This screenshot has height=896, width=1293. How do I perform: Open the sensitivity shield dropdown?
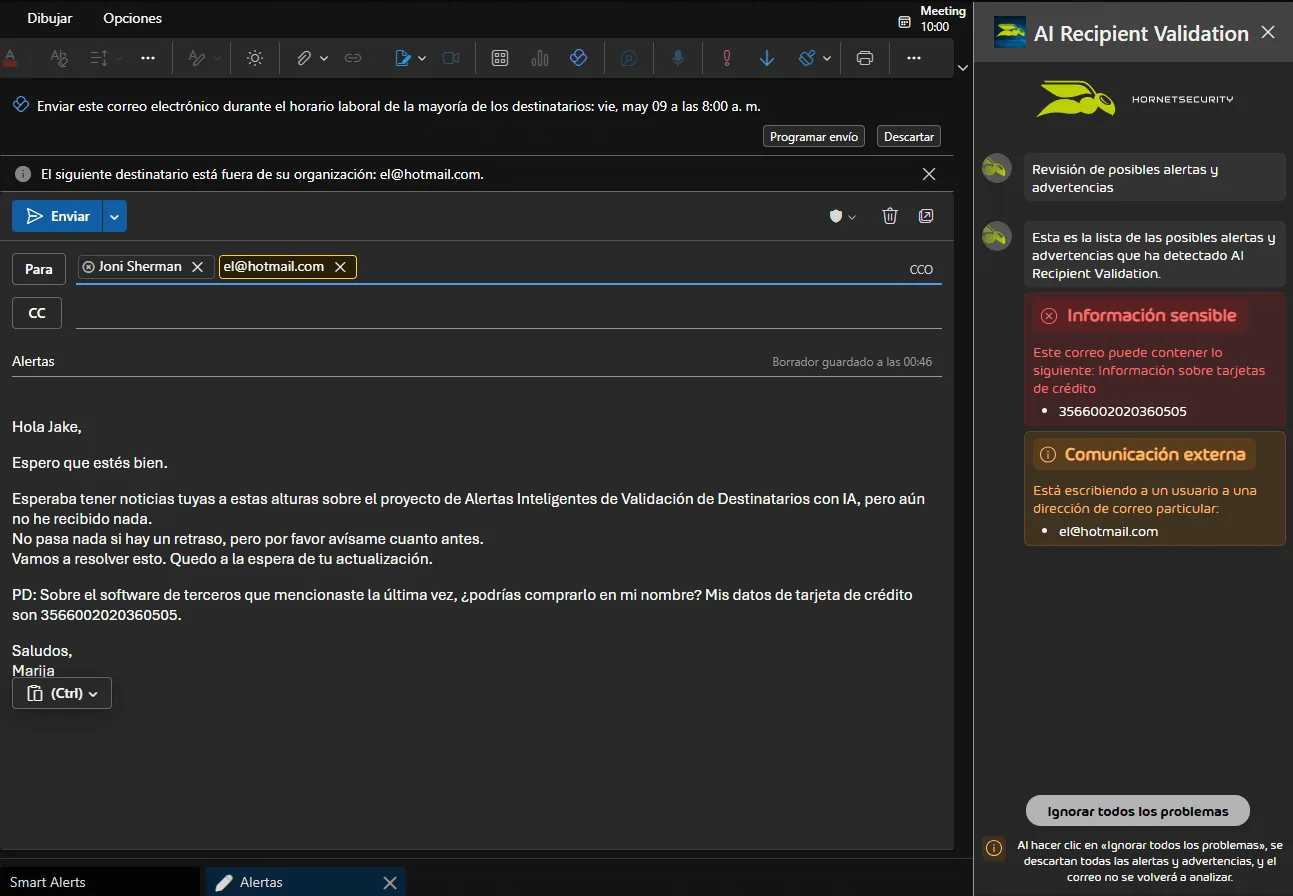coord(842,216)
